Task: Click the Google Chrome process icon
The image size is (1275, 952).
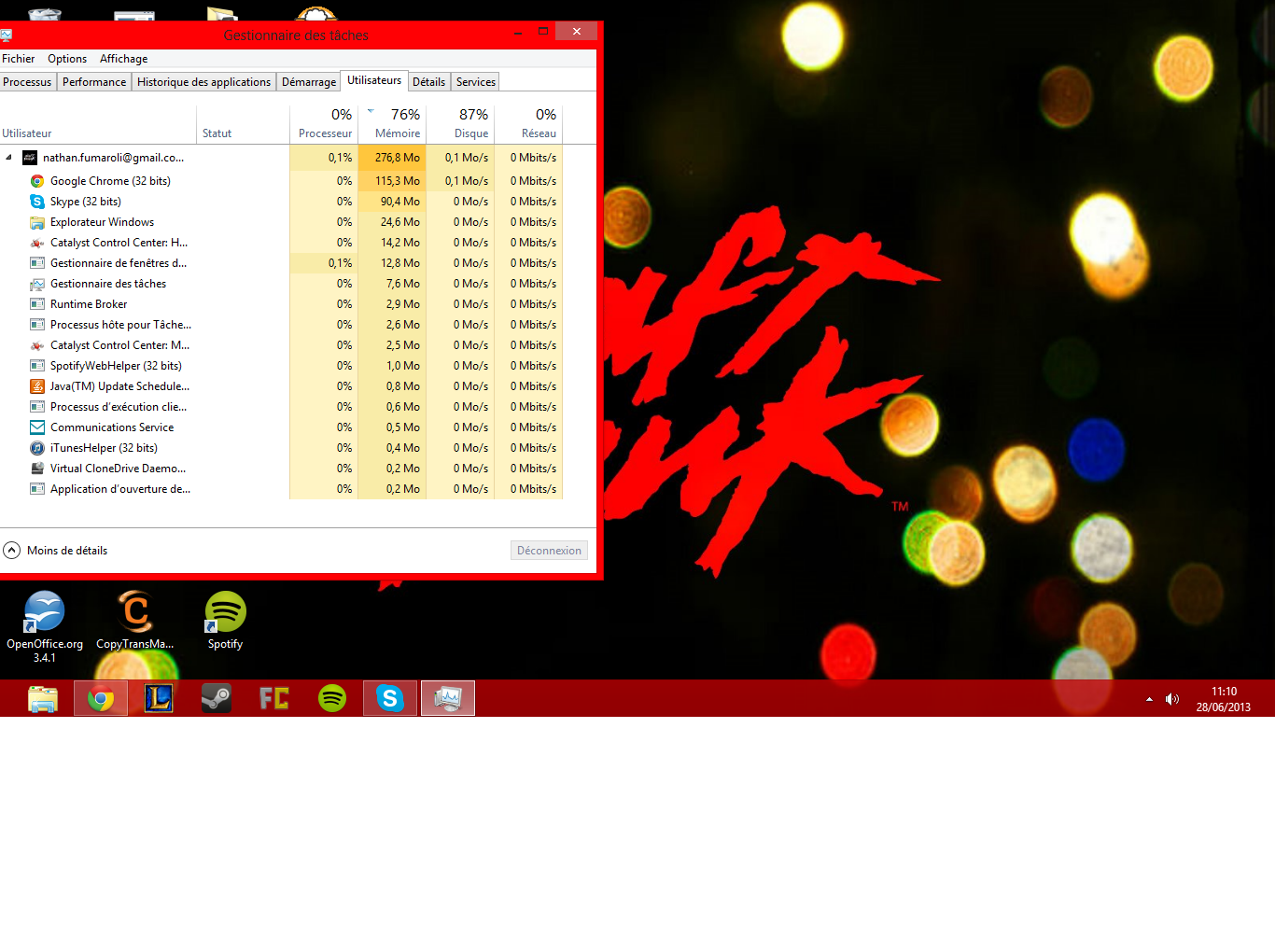Action: [37, 181]
